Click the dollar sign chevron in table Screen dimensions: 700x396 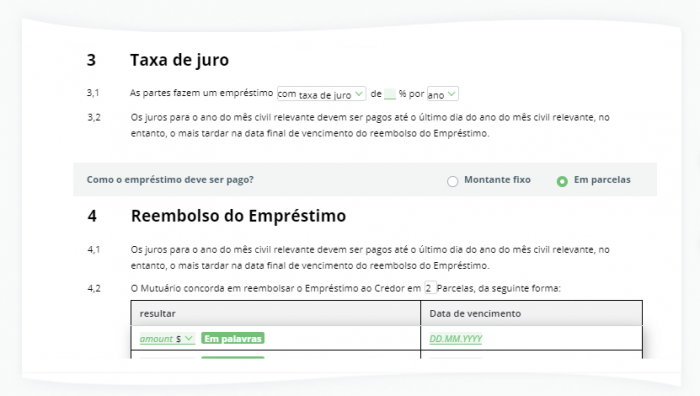click(189, 338)
